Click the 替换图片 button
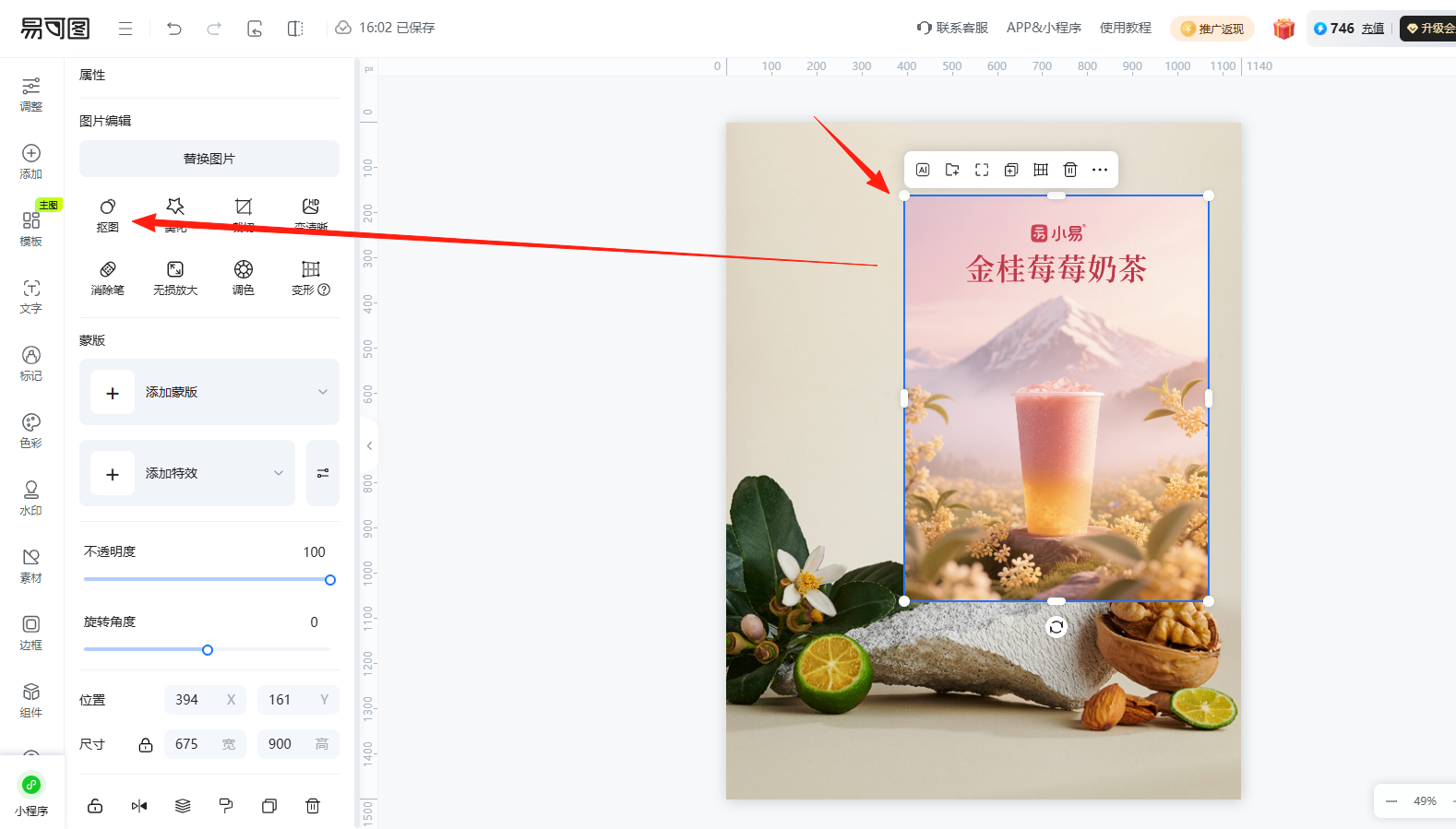The image size is (1456, 829). pyautogui.click(x=209, y=159)
